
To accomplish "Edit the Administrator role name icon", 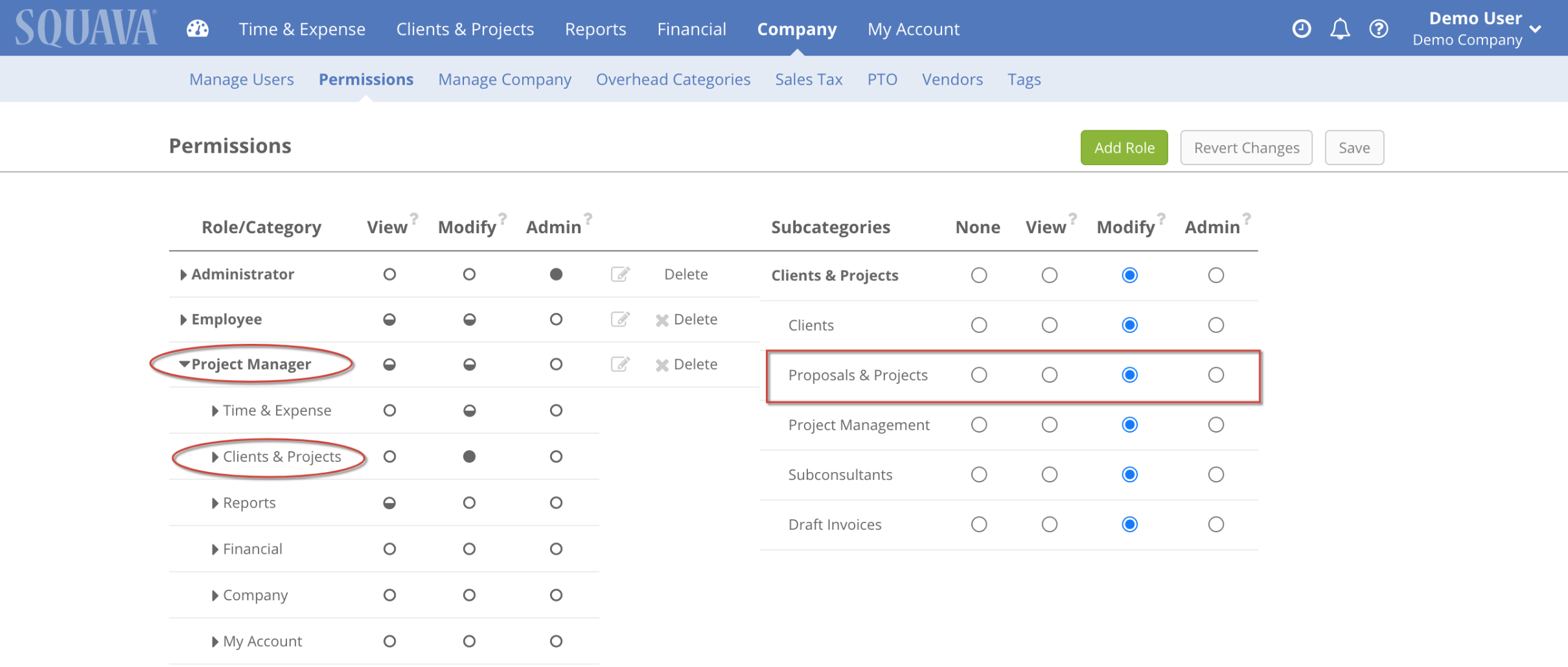I will coord(620,274).
